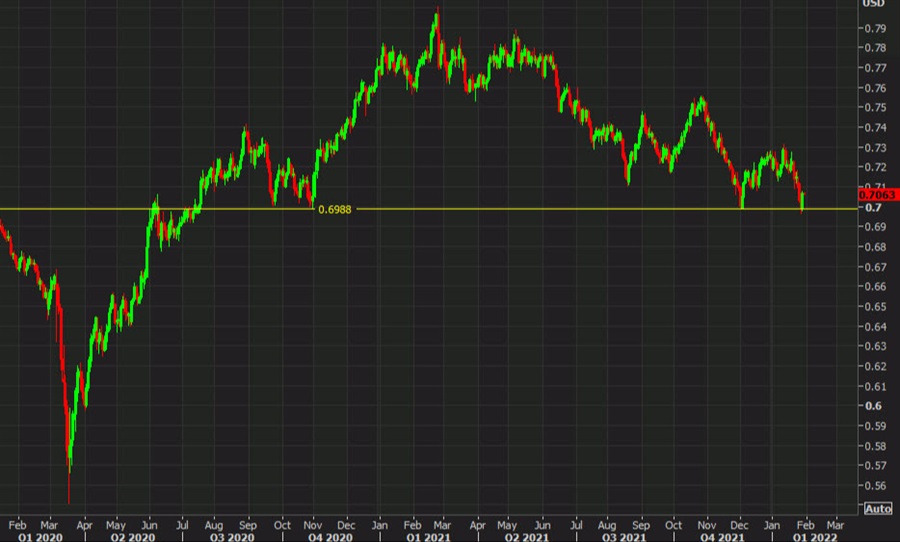The image size is (900, 542).
Task: Click the 0.61 price axis label
Action: click(x=875, y=386)
